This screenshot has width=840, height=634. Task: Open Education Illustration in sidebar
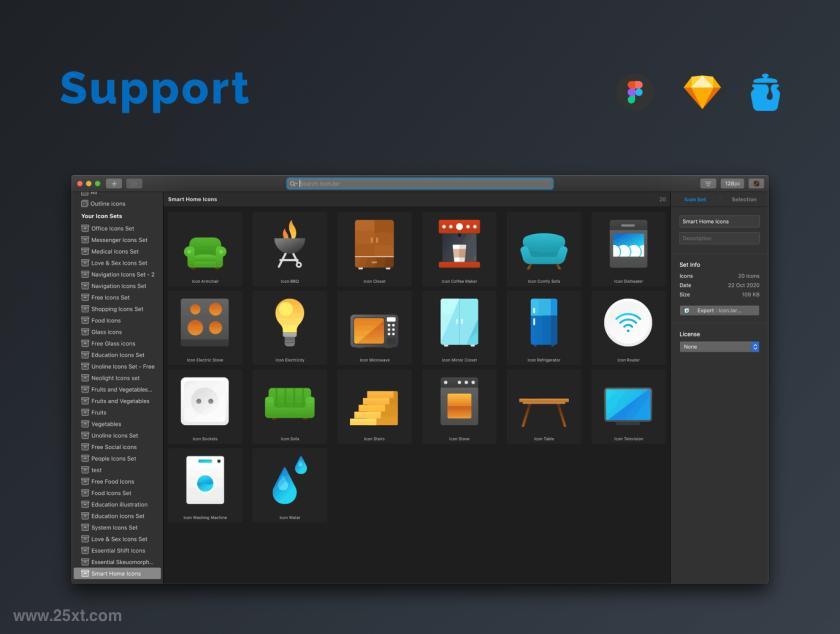(117, 505)
